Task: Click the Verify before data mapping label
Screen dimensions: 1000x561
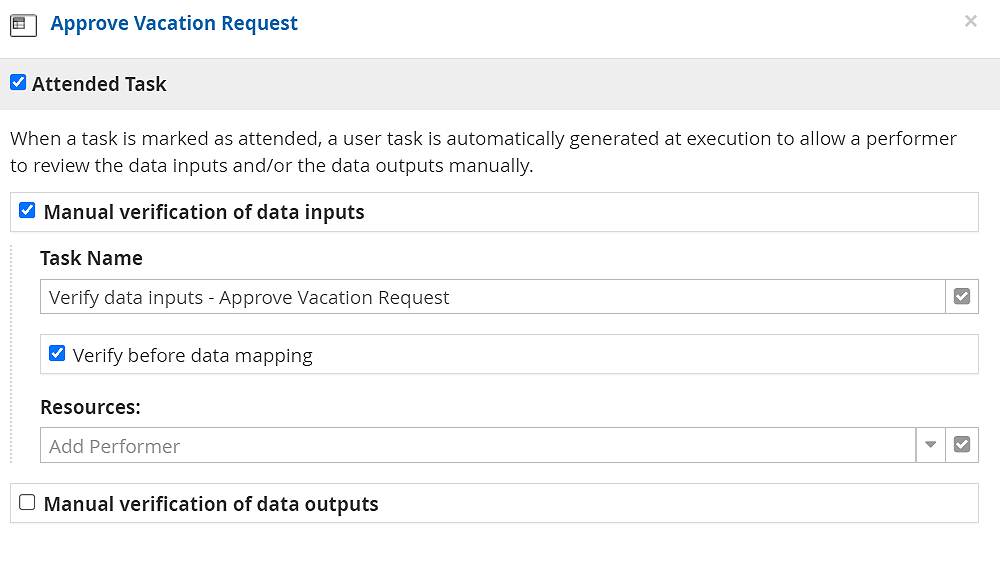Action: click(192, 355)
